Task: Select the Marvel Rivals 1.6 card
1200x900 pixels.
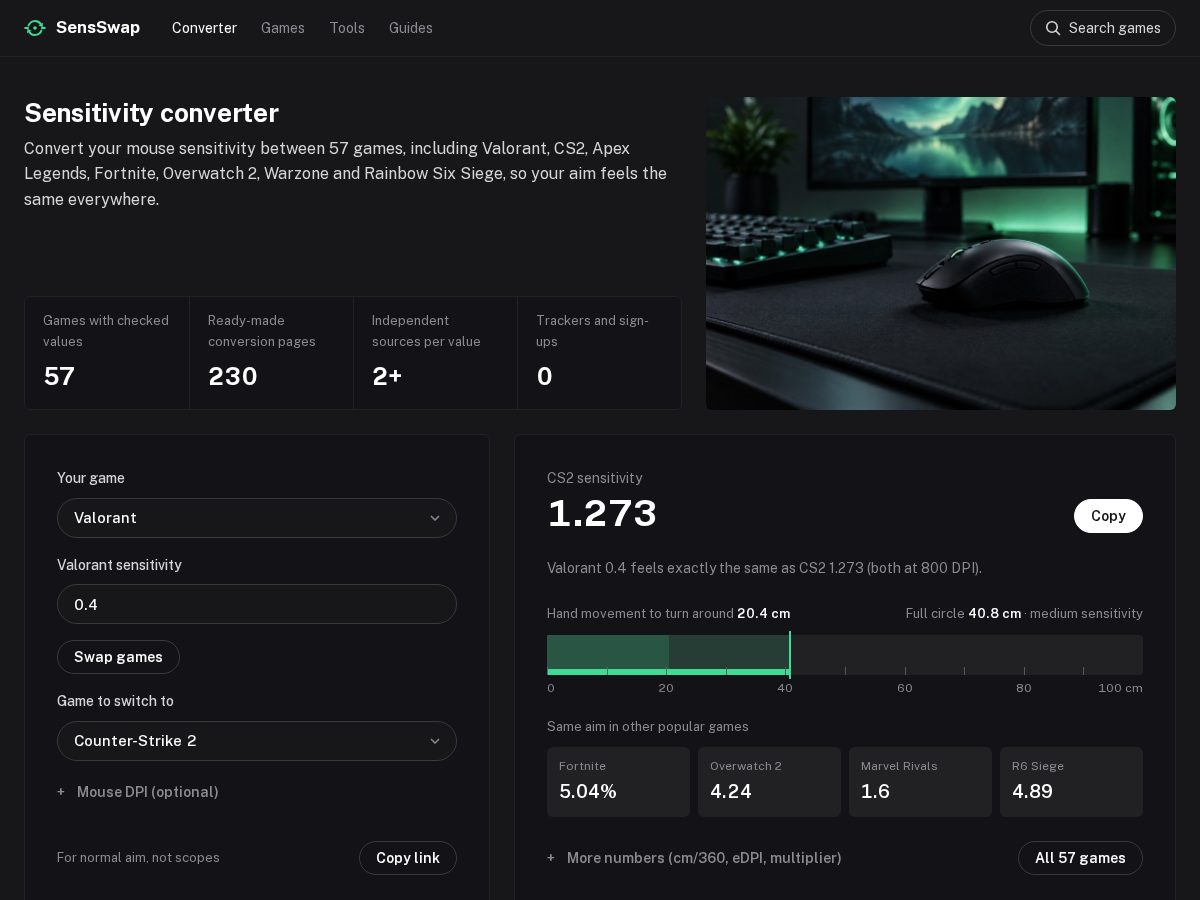Action: point(920,782)
